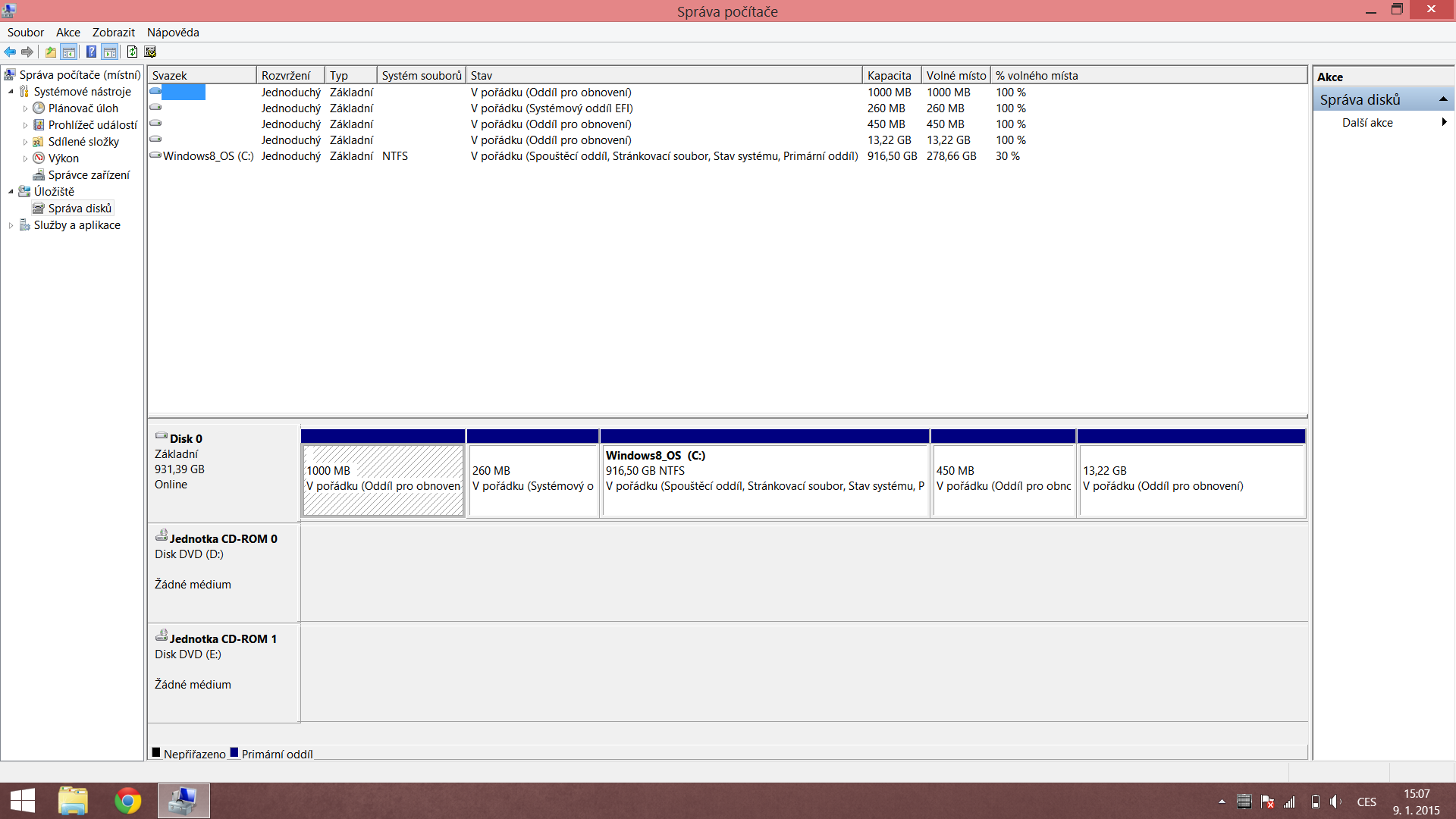Collapse the Systémové nástroje tree node
Image resolution: width=1456 pixels, height=819 pixels.
(11, 92)
